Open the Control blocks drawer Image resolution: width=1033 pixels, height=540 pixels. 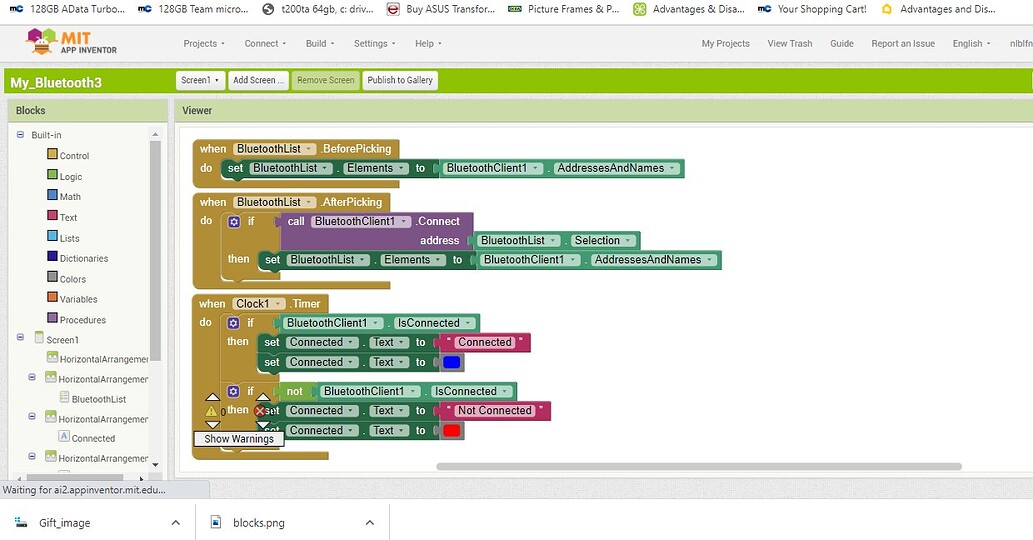(x=68, y=155)
